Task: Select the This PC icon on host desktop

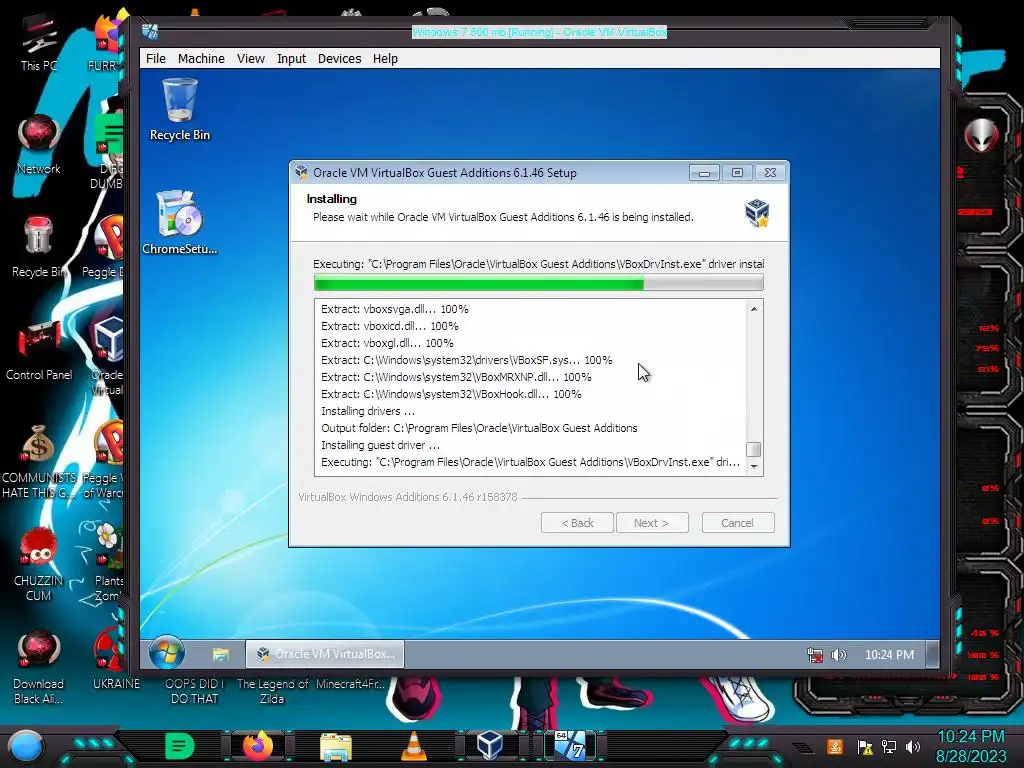Action: [x=39, y=43]
